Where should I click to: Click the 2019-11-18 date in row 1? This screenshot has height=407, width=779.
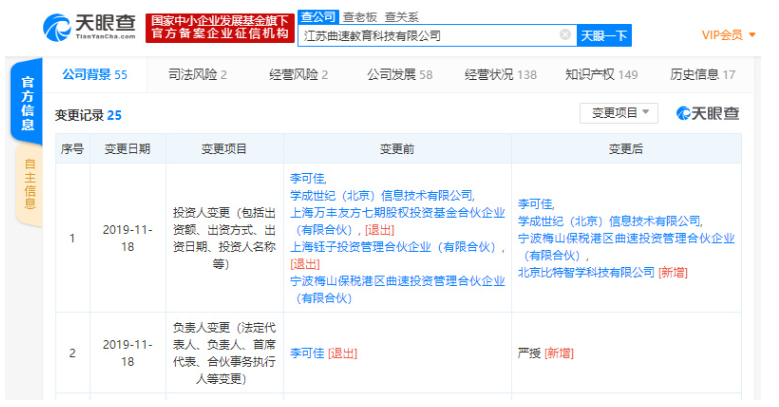pos(128,238)
